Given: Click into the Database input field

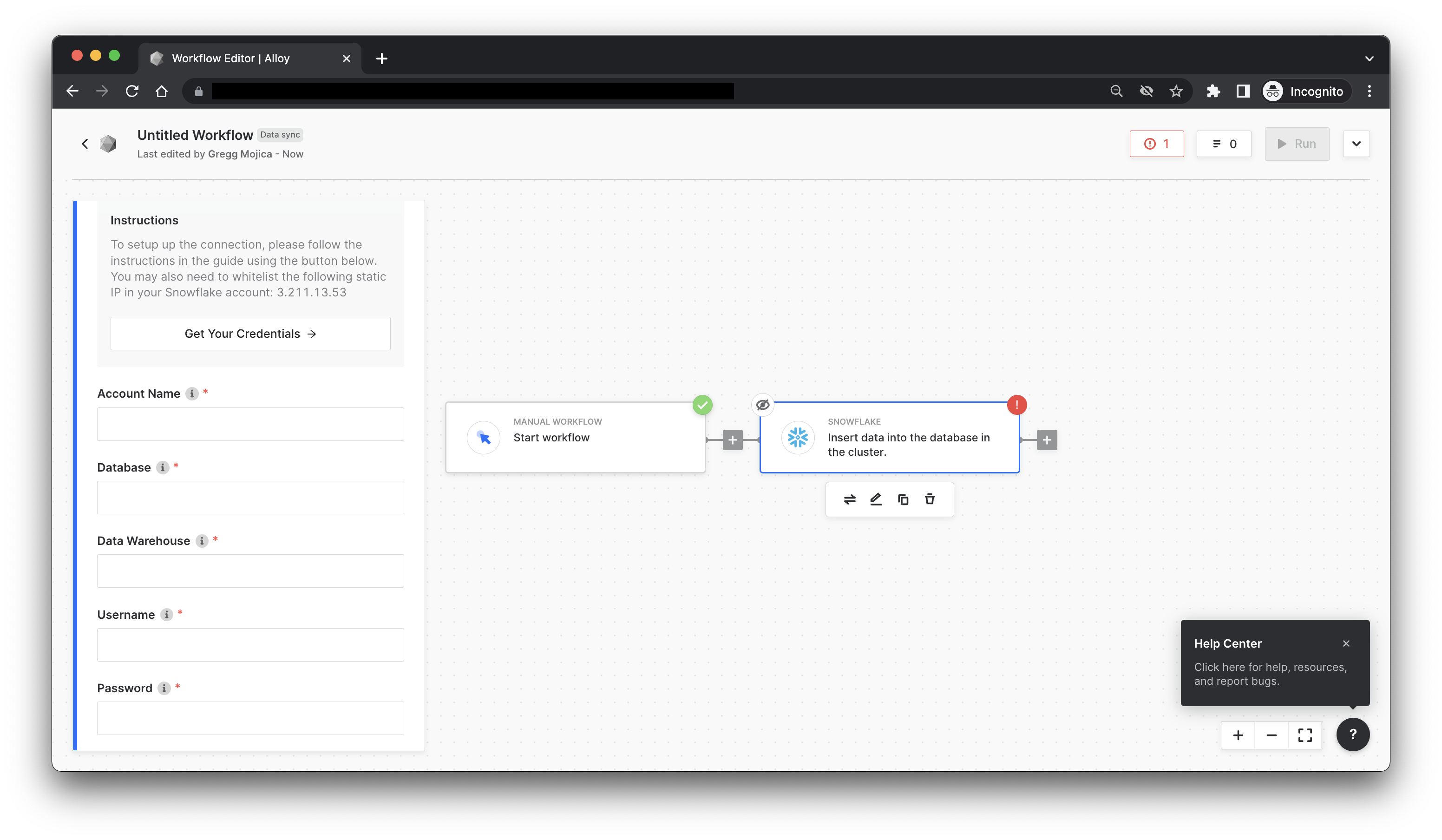Looking at the screenshot, I should 250,497.
